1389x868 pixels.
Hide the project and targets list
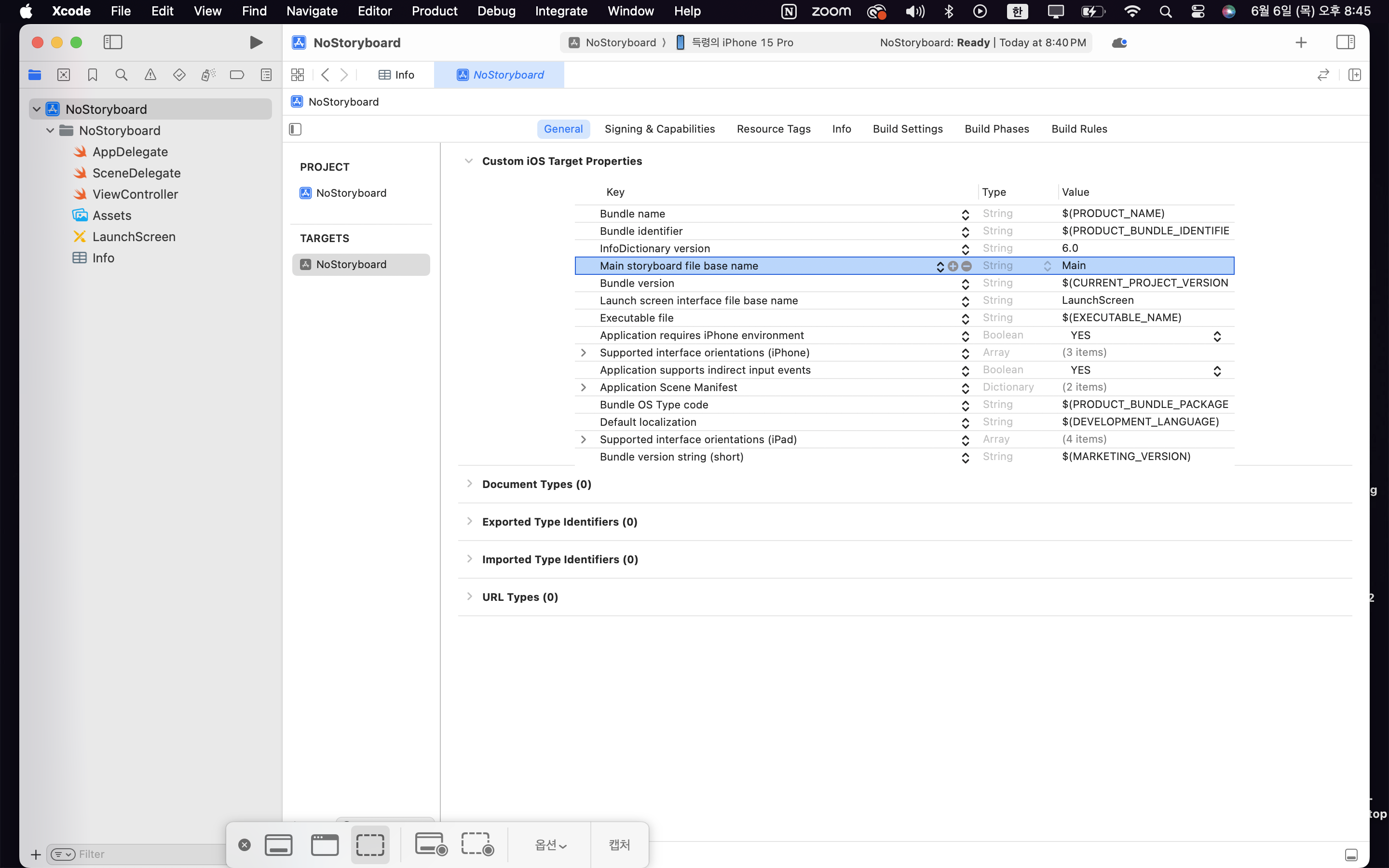tap(295, 129)
